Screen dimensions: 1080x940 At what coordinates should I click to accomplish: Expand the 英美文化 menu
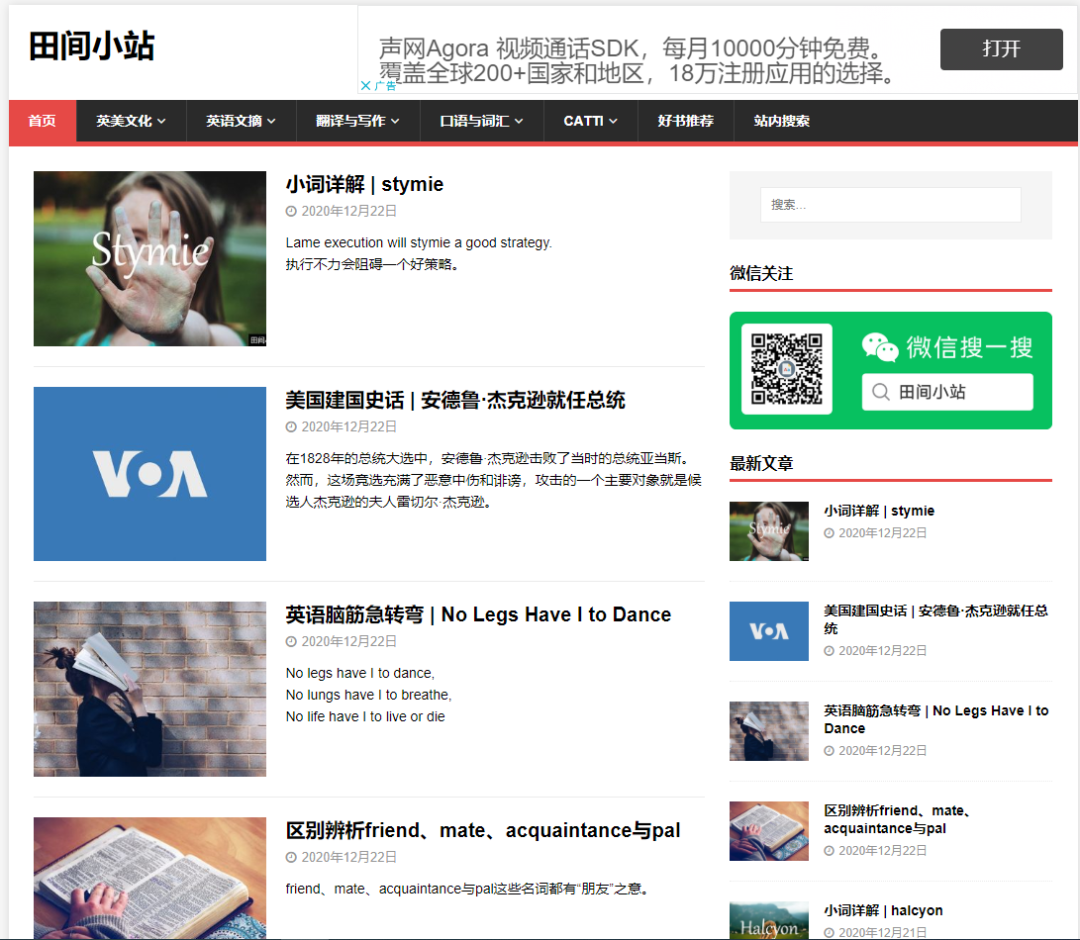tap(131, 121)
